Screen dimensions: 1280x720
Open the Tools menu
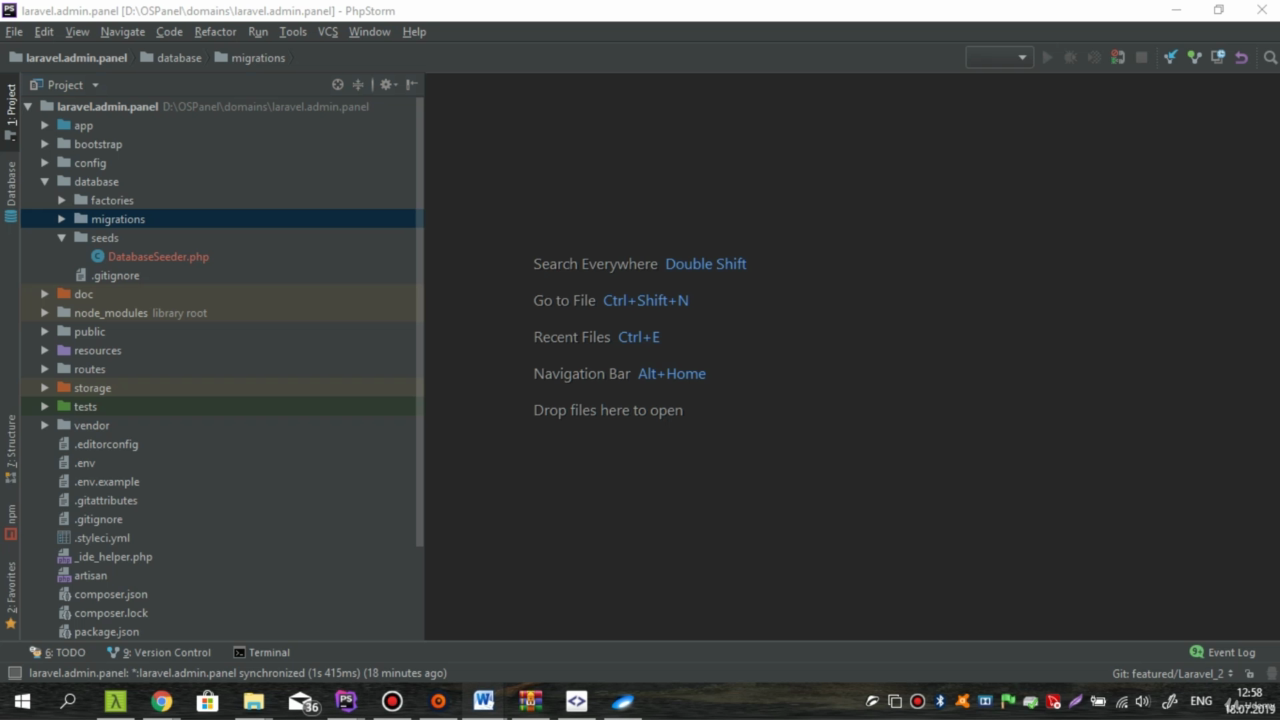293,32
